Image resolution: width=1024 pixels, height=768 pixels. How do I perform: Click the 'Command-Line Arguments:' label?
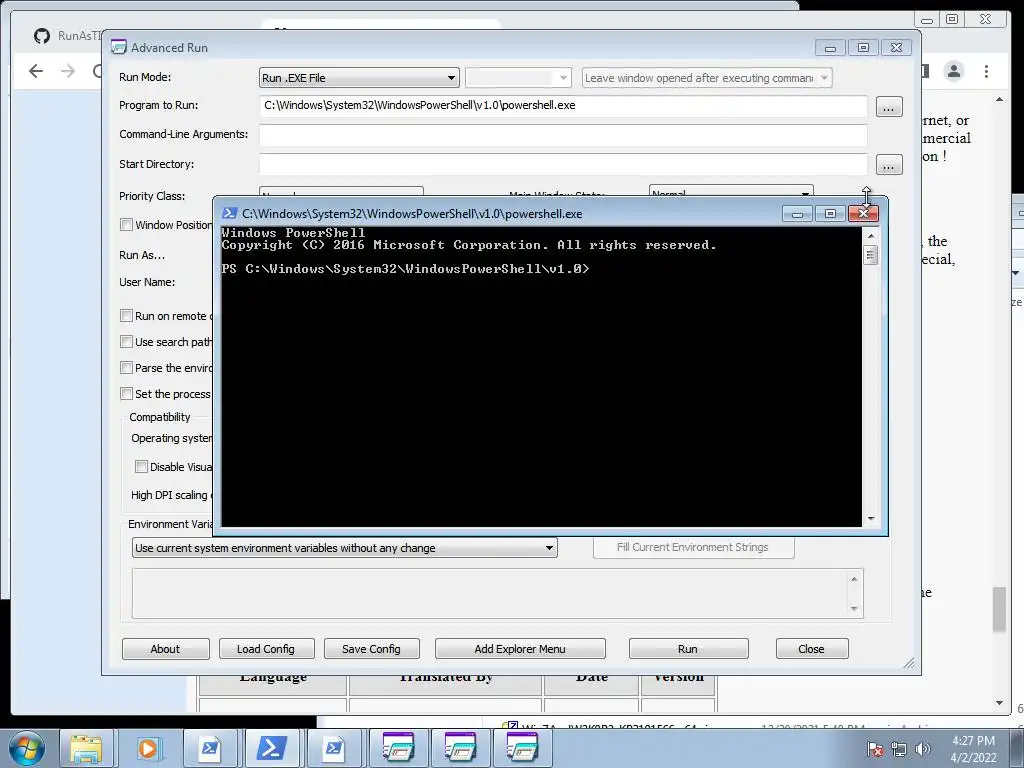[x=184, y=134]
